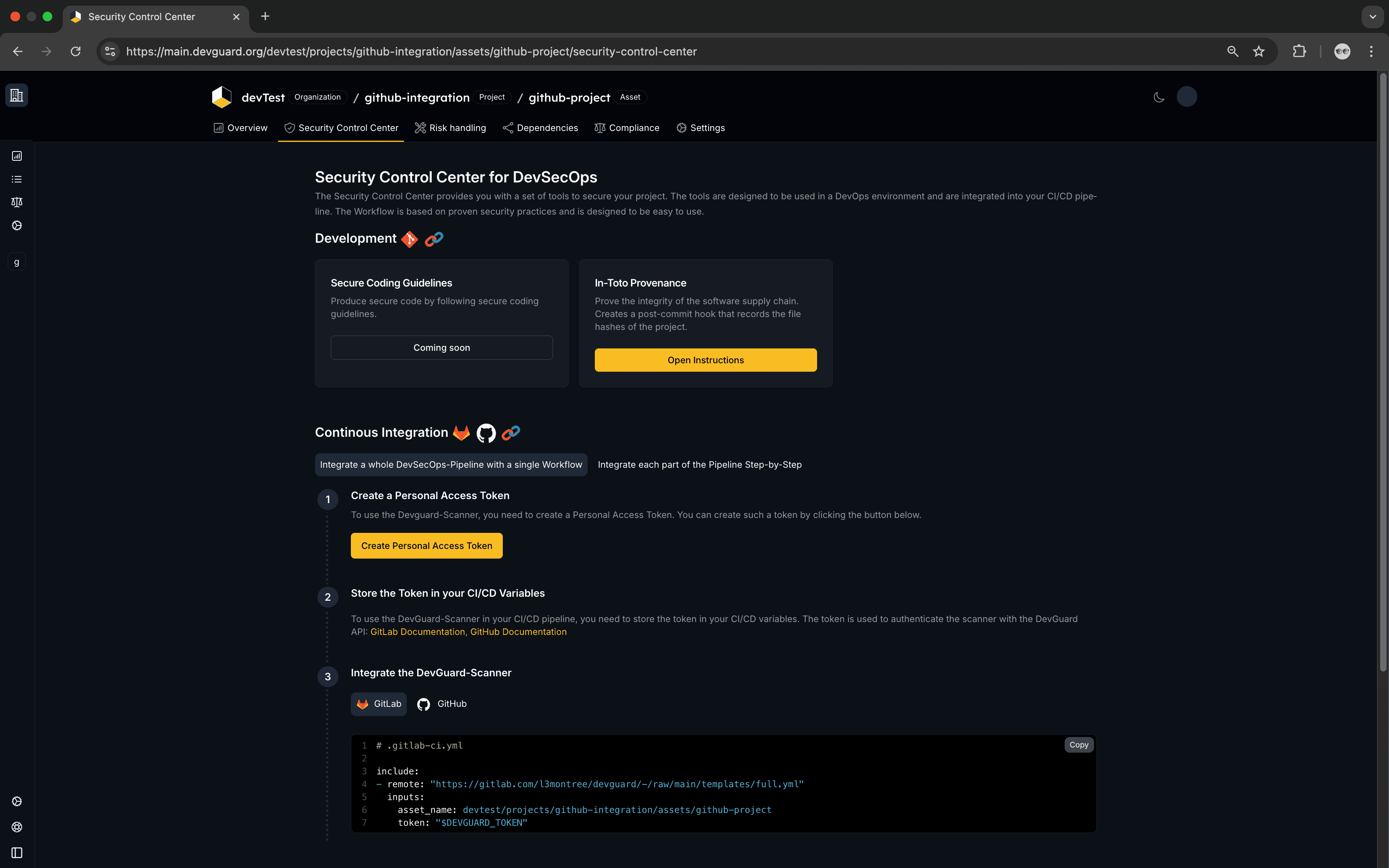Open the Overview chart icon in left sidebar
The image size is (1389, 868).
point(16,155)
